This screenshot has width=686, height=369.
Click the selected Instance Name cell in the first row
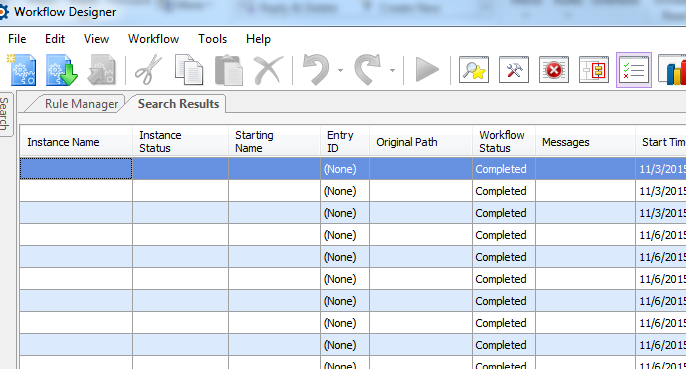[x=76, y=169]
